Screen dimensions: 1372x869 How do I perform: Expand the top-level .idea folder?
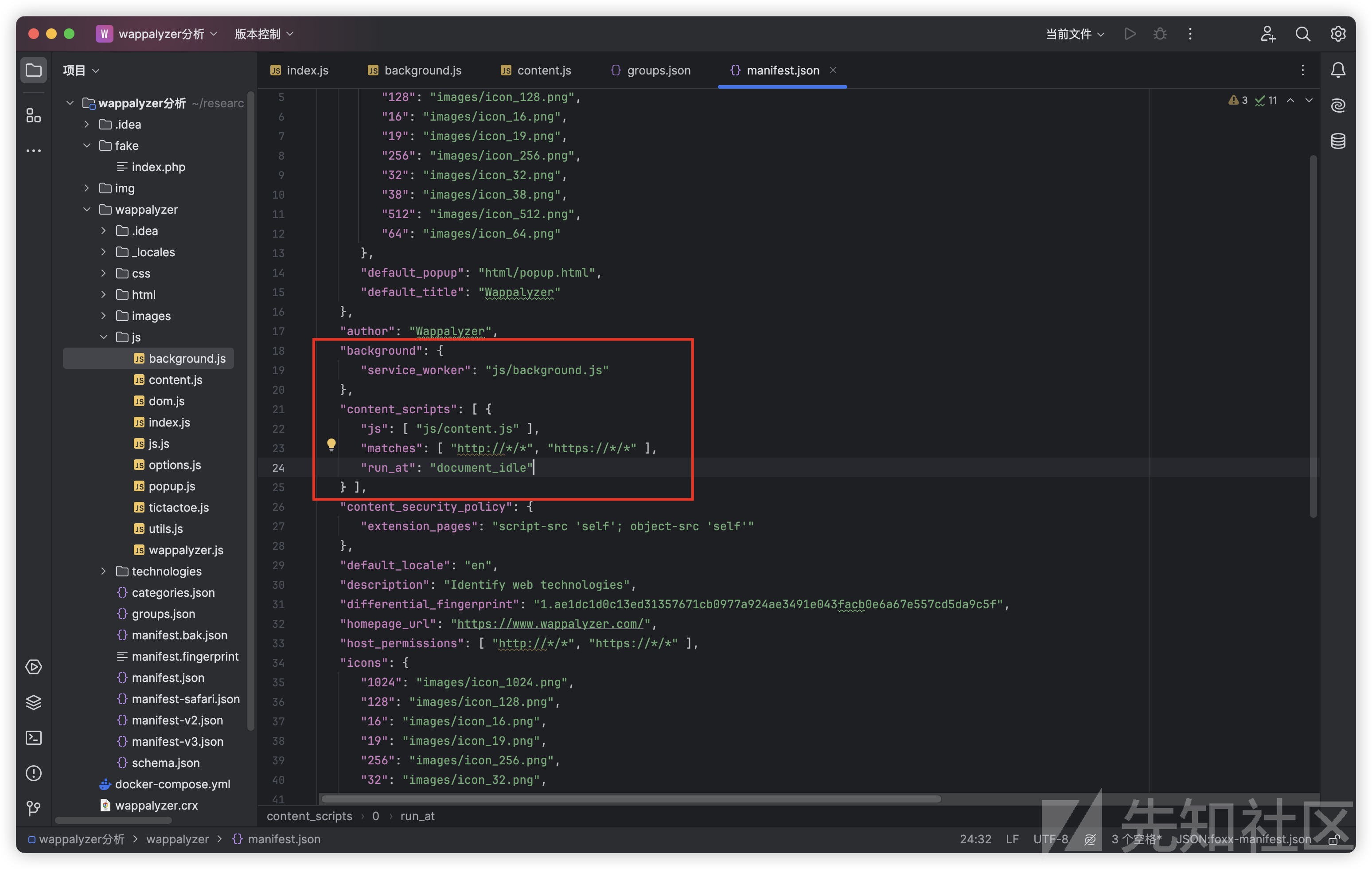(86, 124)
